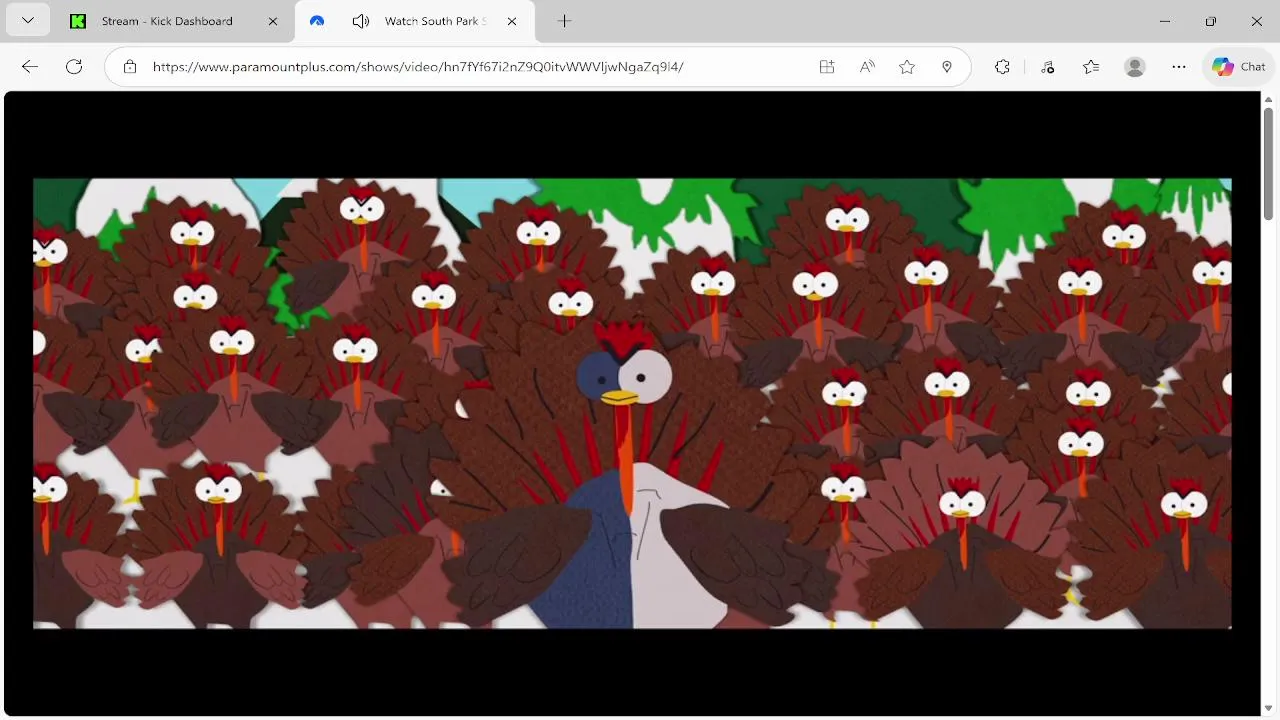The width and height of the screenshot is (1280, 720).
Task: Click the Paramount+ favicon on active tab
Action: click(317, 21)
